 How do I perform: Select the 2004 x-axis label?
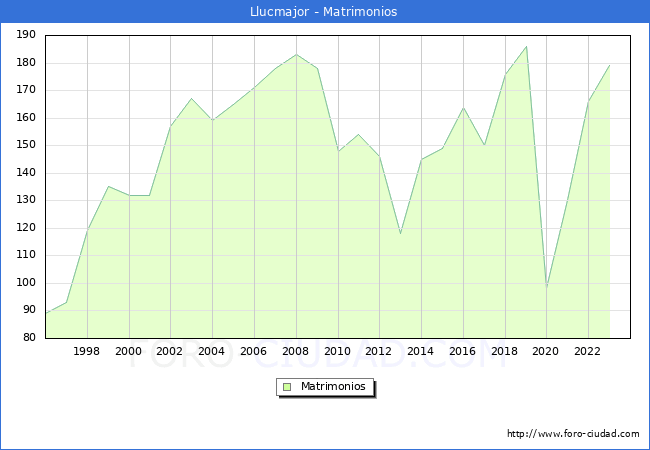click(x=211, y=351)
